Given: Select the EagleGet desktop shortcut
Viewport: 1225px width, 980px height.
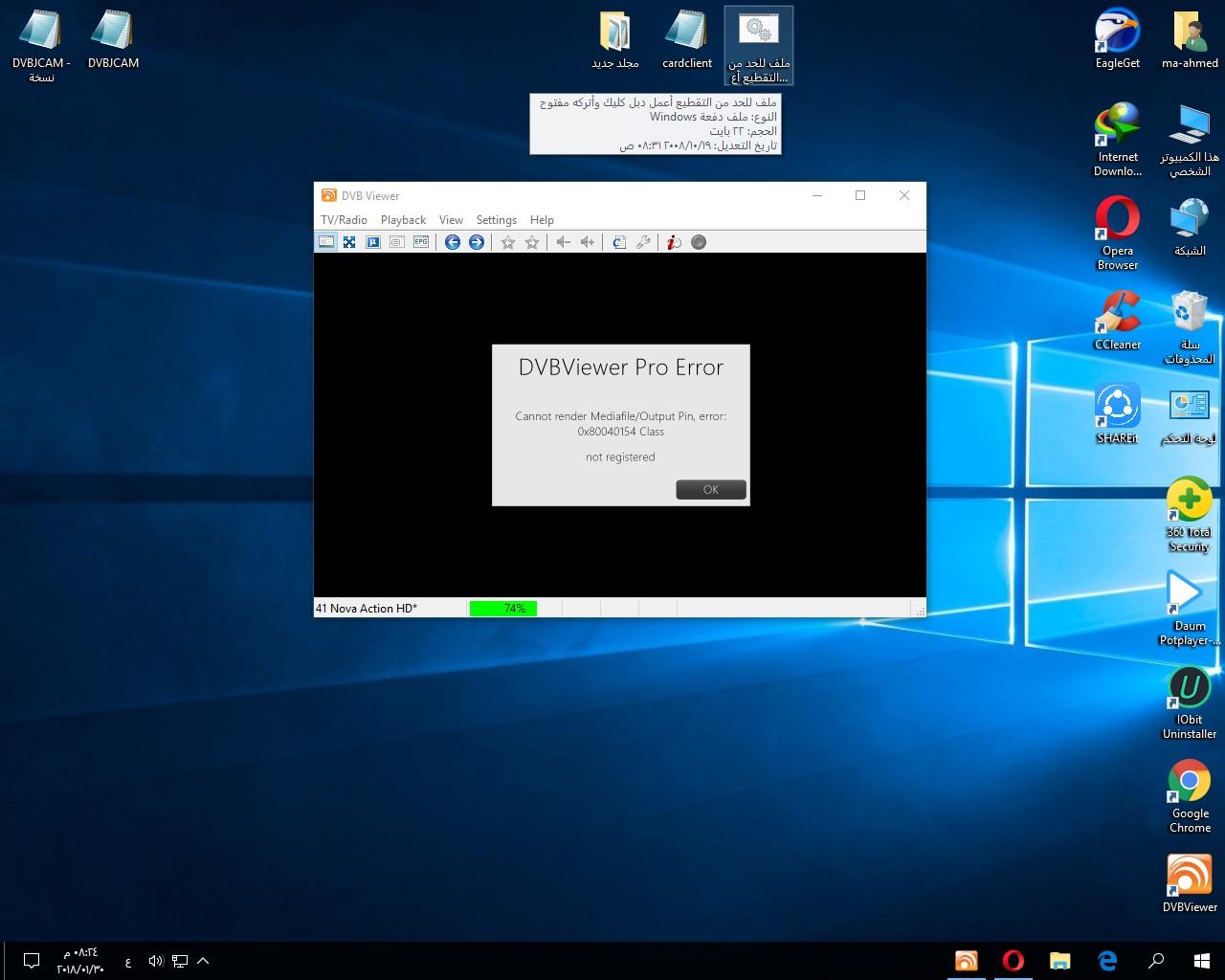Looking at the screenshot, I should coord(1118,40).
